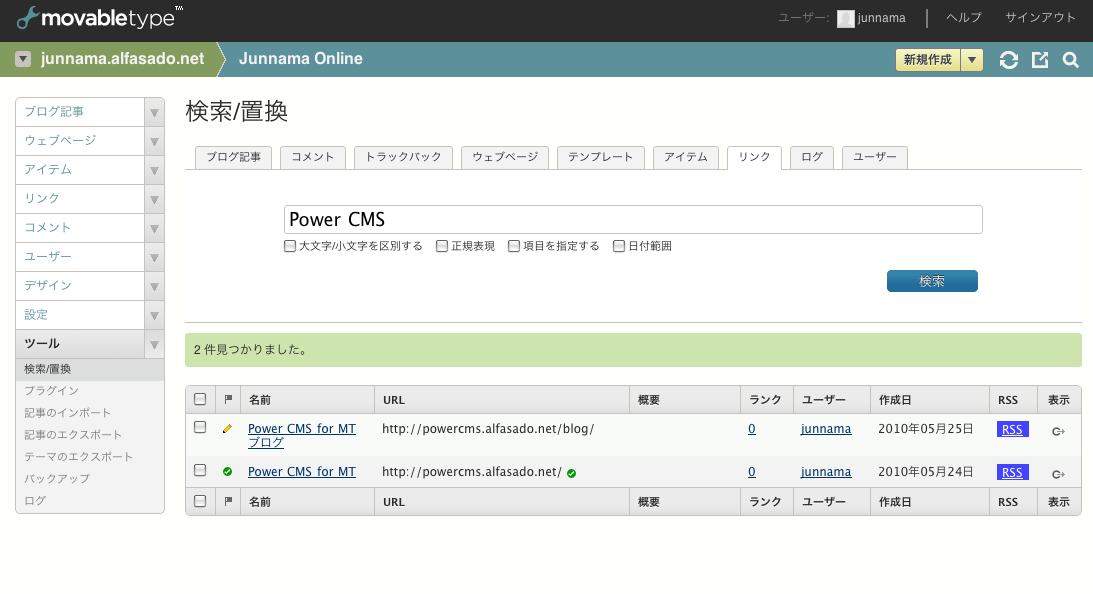The image size is (1093, 594).
Task: Expand the デザイン sidebar menu arrow
Action: pyautogui.click(x=154, y=287)
